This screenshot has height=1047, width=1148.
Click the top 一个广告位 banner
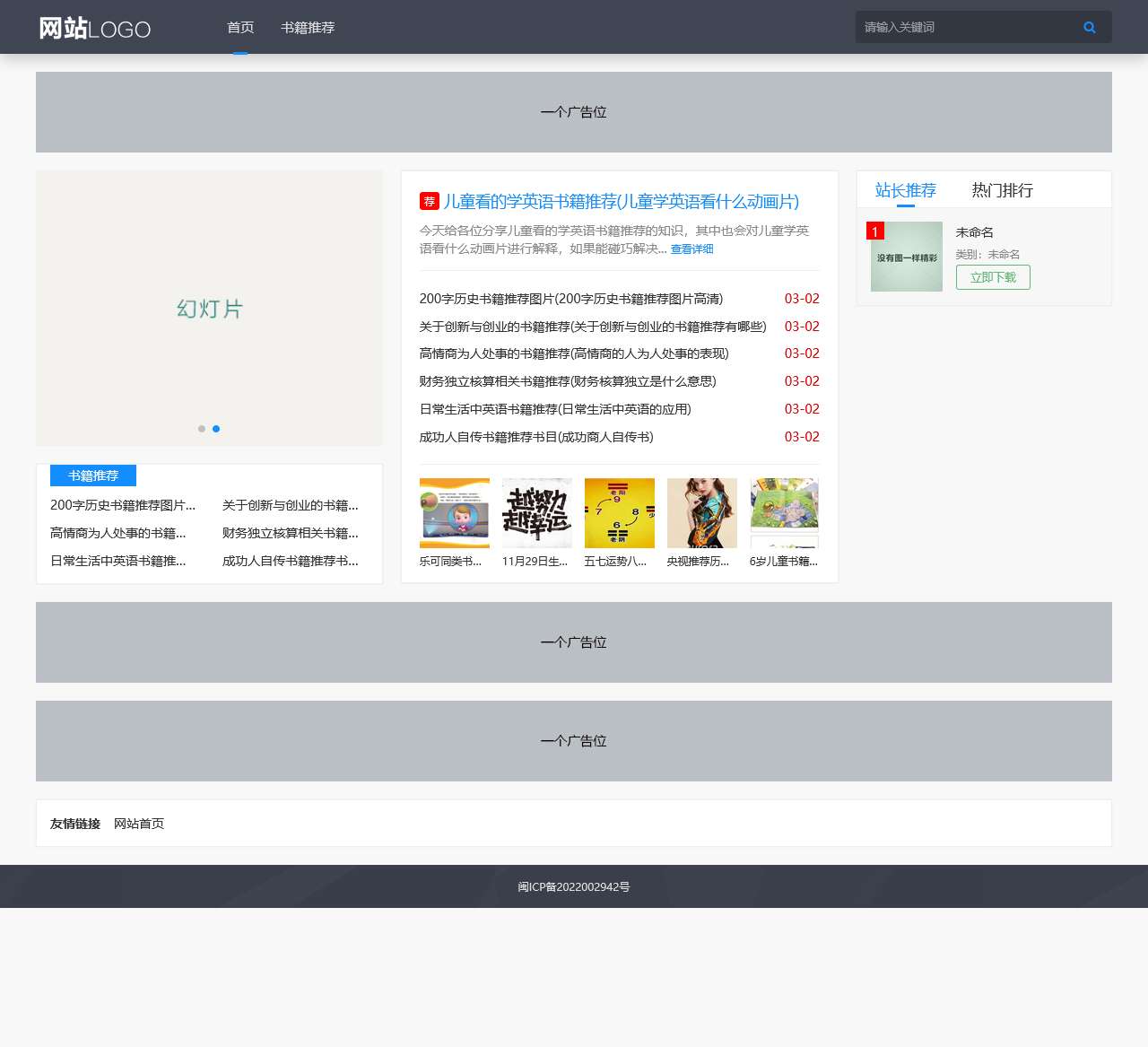[573, 112]
